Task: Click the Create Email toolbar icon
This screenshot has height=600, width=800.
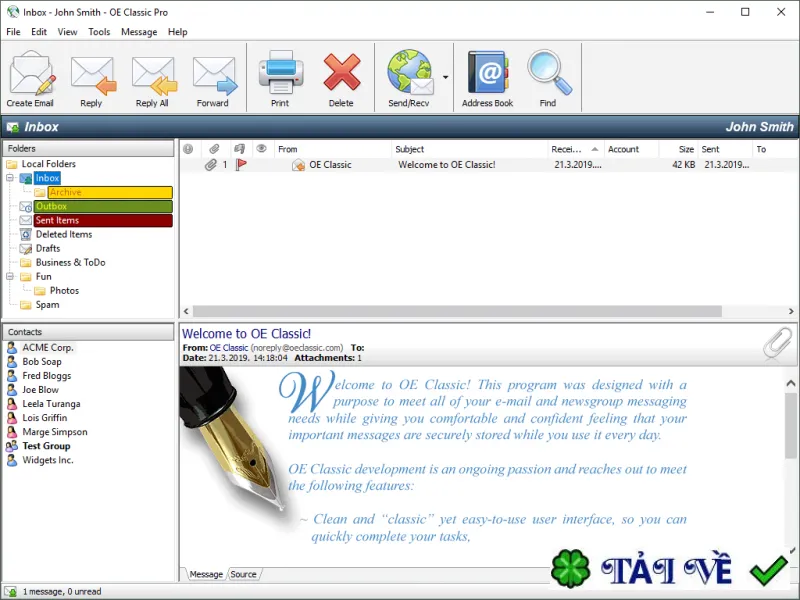Action: [32, 73]
